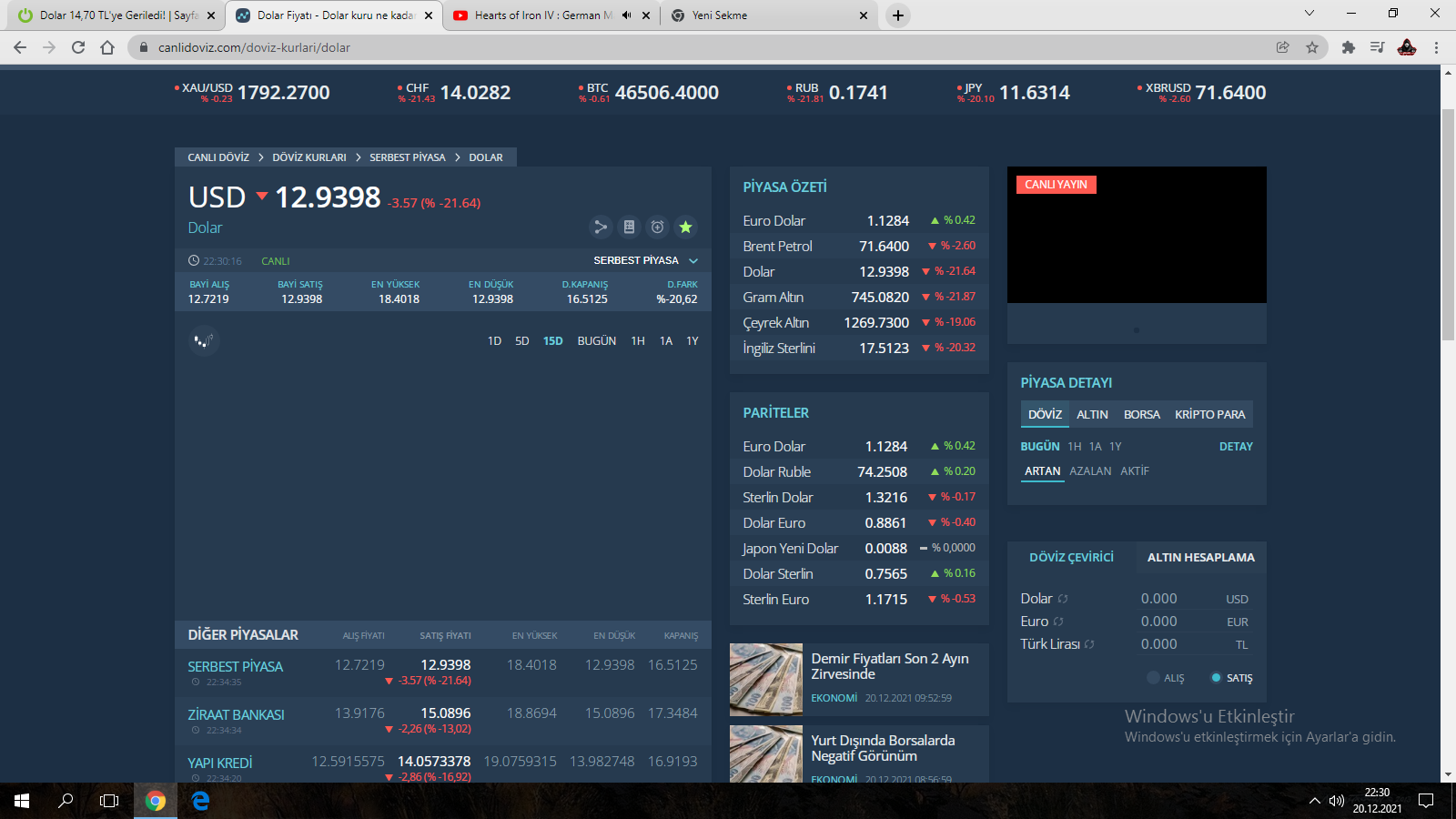Switch the chart range to 1Y
This screenshot has height=819, width=1456.
tap(693, 341)
